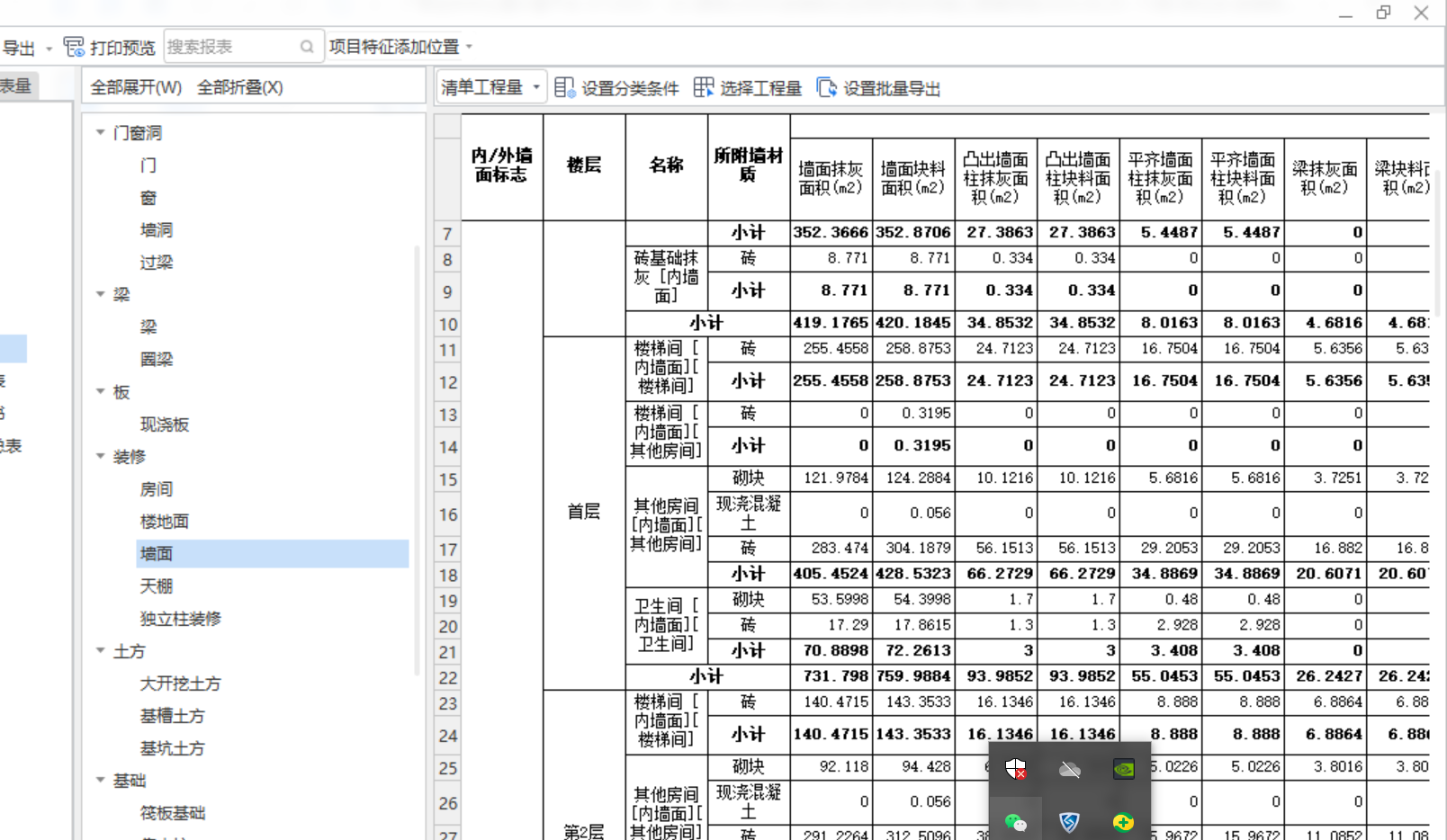This screenshot has width=1447, height=840.
Task: Click 墙面块料面积(m2) column header
Action: (x=913, y=178)
